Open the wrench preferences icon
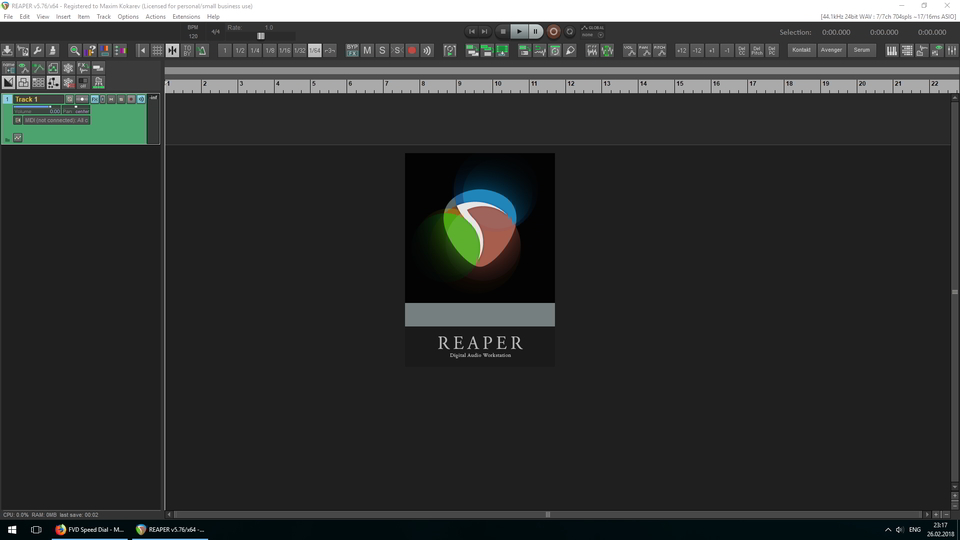This screenshot has width=960, height=540. 37,50
